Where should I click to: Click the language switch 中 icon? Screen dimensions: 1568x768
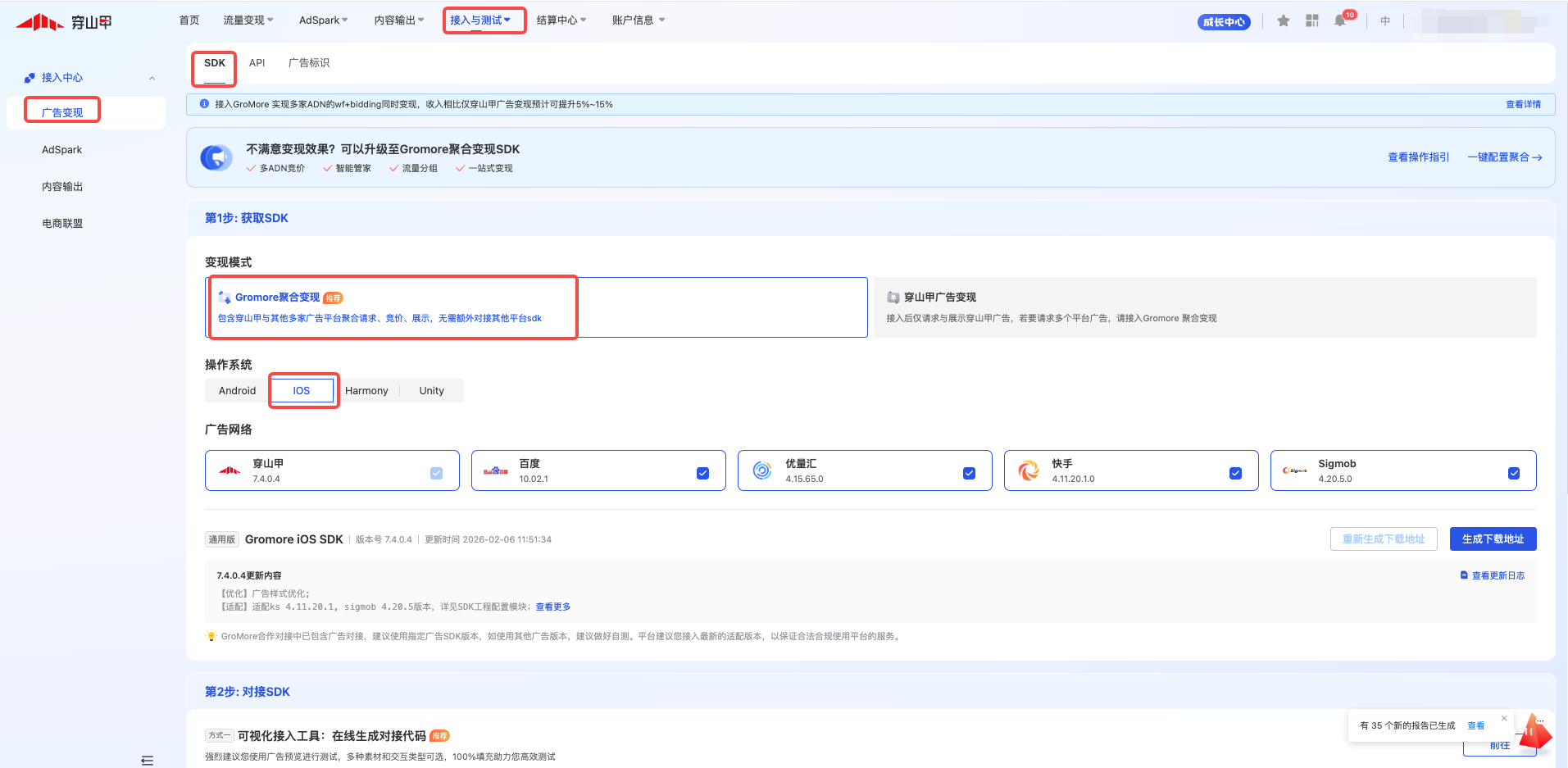[1385, 21]
